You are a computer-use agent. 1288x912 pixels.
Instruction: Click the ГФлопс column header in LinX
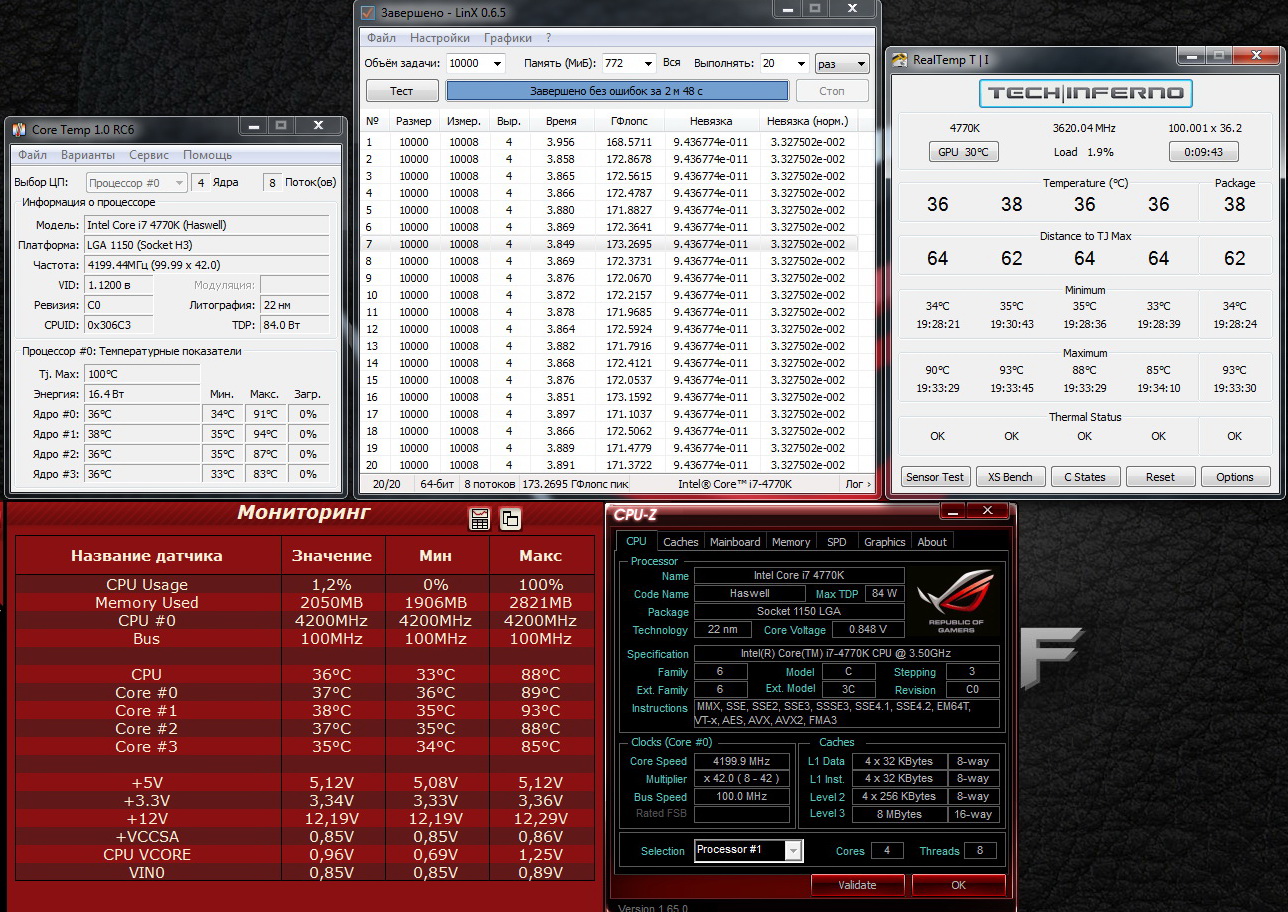pos(630,121)
